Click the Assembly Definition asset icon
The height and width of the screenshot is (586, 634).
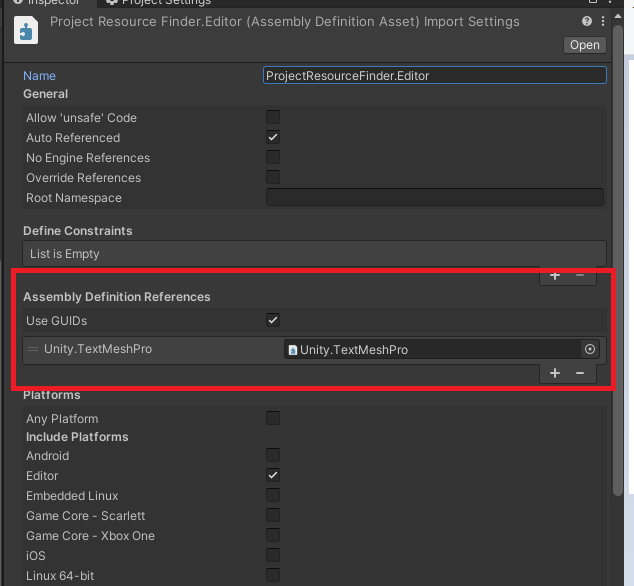tap(26, 30)
